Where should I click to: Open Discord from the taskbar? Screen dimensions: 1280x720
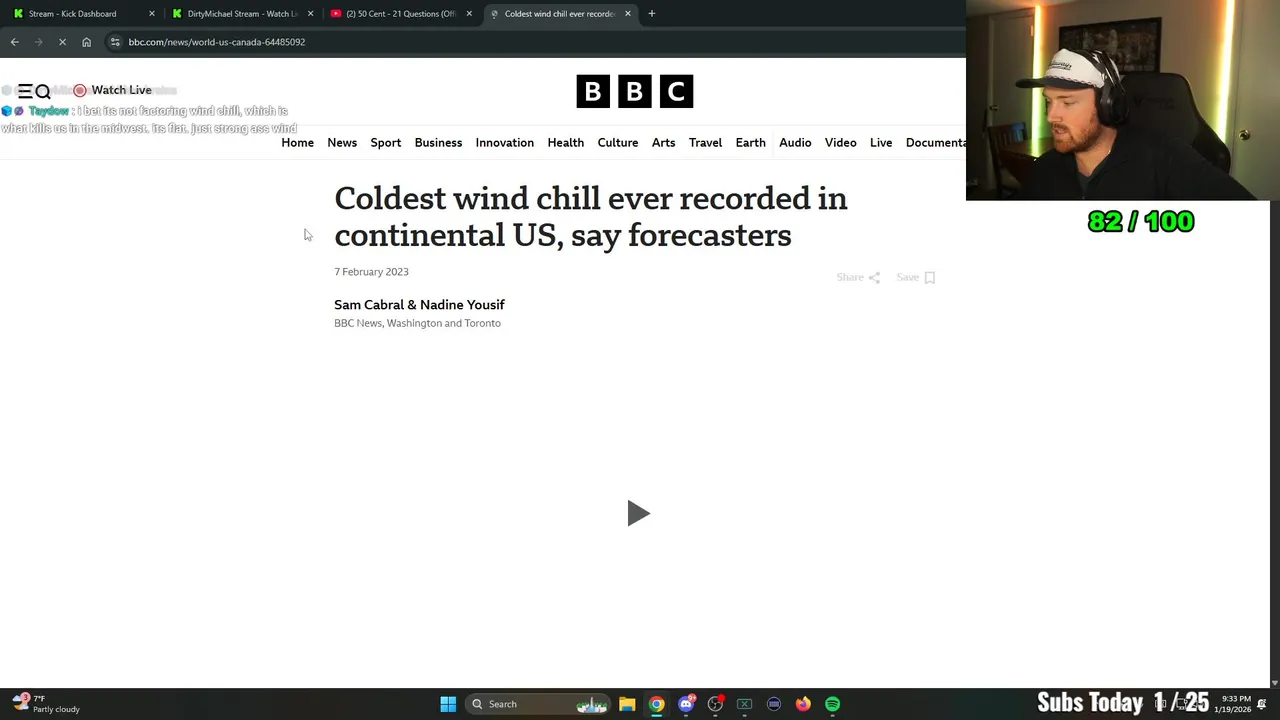[x=686, y=704]
